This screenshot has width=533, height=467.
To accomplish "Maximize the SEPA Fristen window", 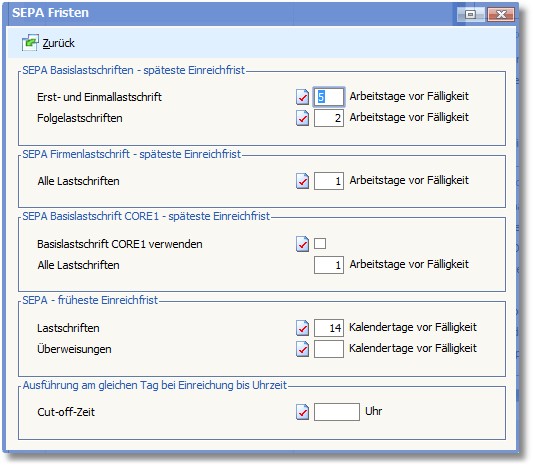I will click(471, 14).
